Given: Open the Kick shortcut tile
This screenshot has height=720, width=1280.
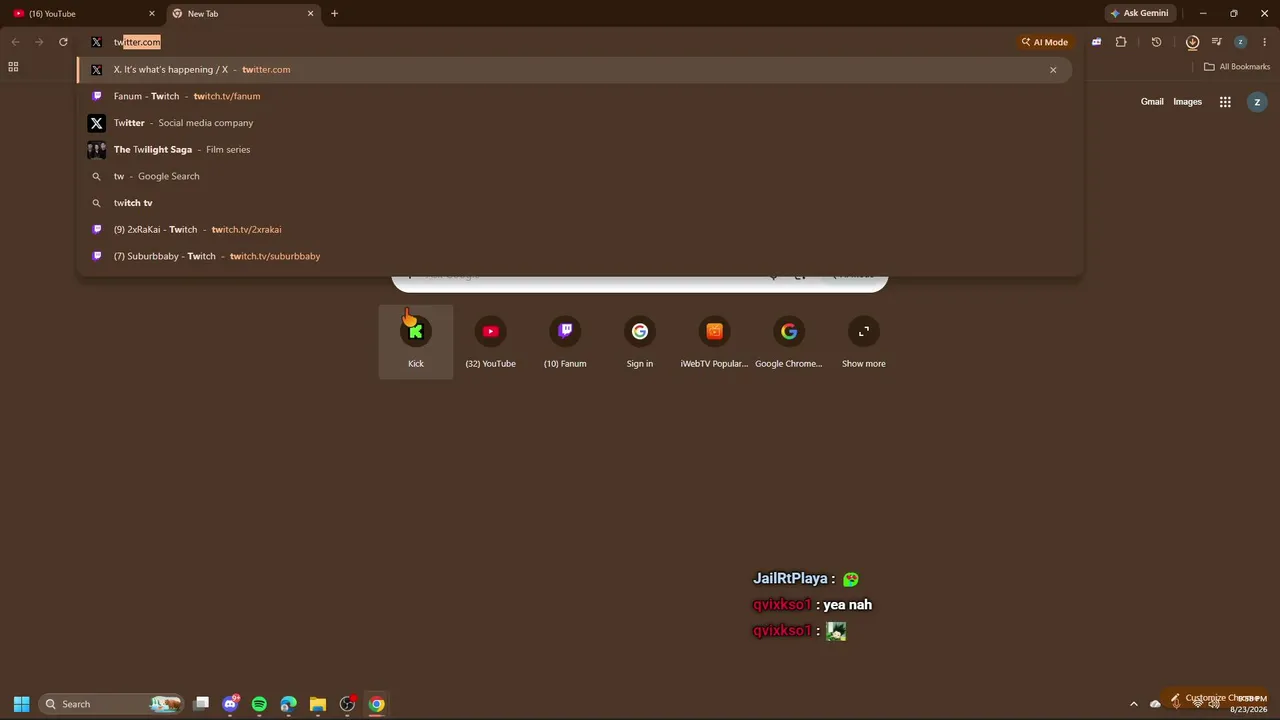Looking at the screenshot, I should (x=416, y=342).
